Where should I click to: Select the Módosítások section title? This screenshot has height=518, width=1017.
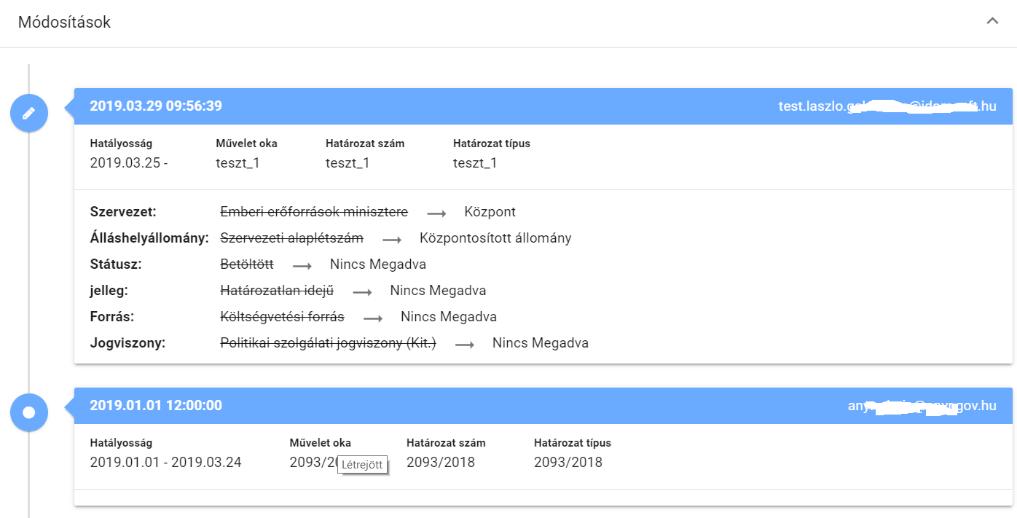tap(64, 22)
